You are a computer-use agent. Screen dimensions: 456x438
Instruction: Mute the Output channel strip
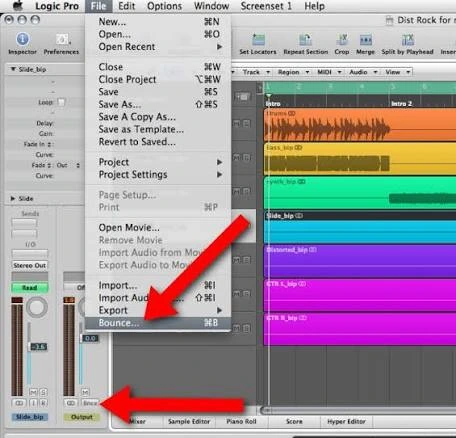[x=85, y=392]
